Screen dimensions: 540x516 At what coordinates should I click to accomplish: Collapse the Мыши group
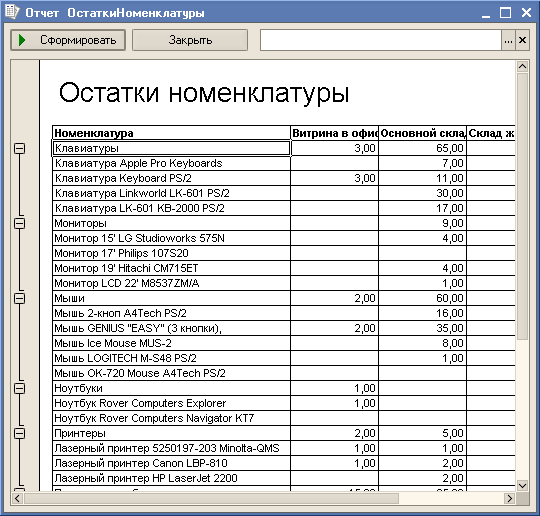click(x=20, y=298)
